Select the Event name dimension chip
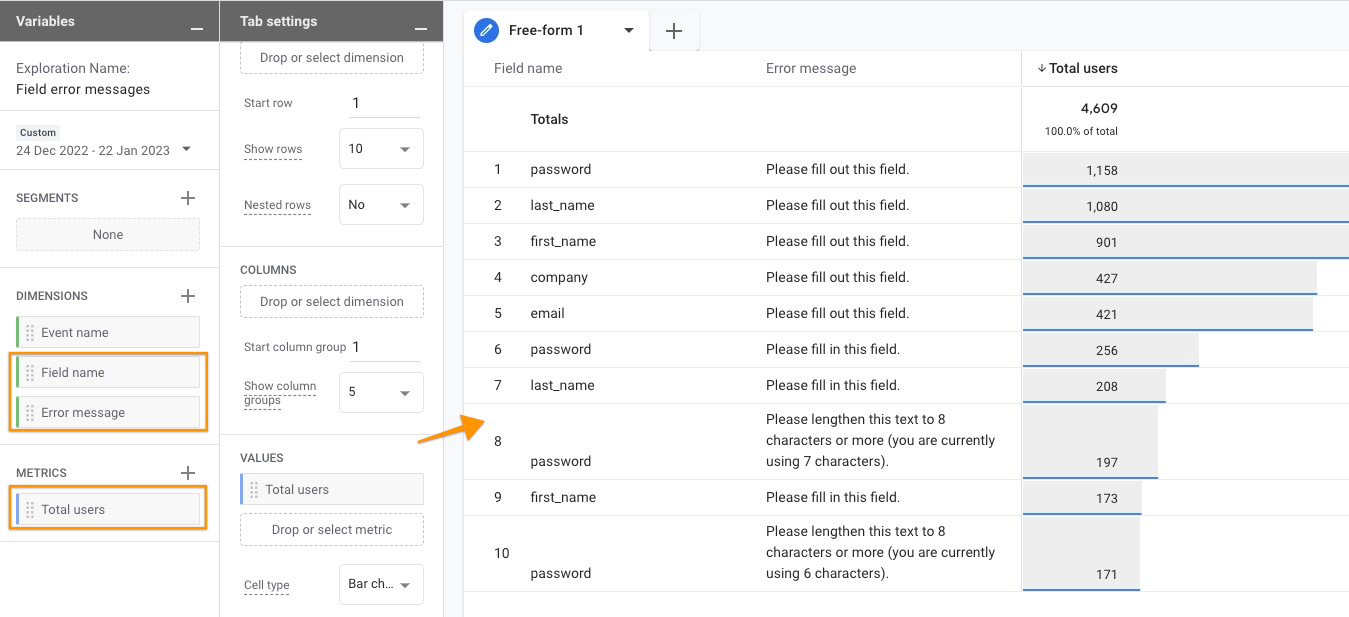This screenshot has width=1349, height=617. click(x=107, y=331)
